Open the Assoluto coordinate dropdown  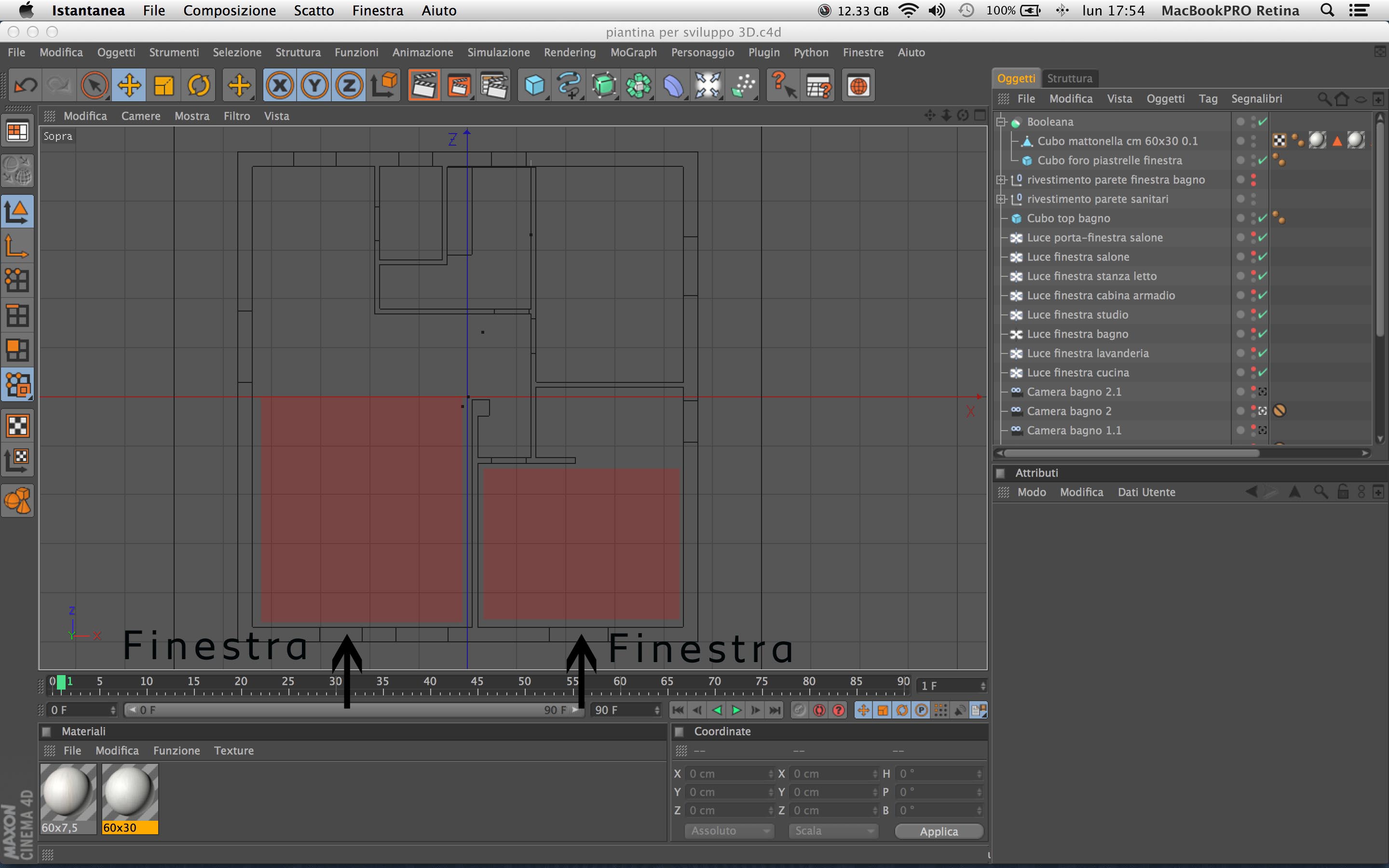729,831
